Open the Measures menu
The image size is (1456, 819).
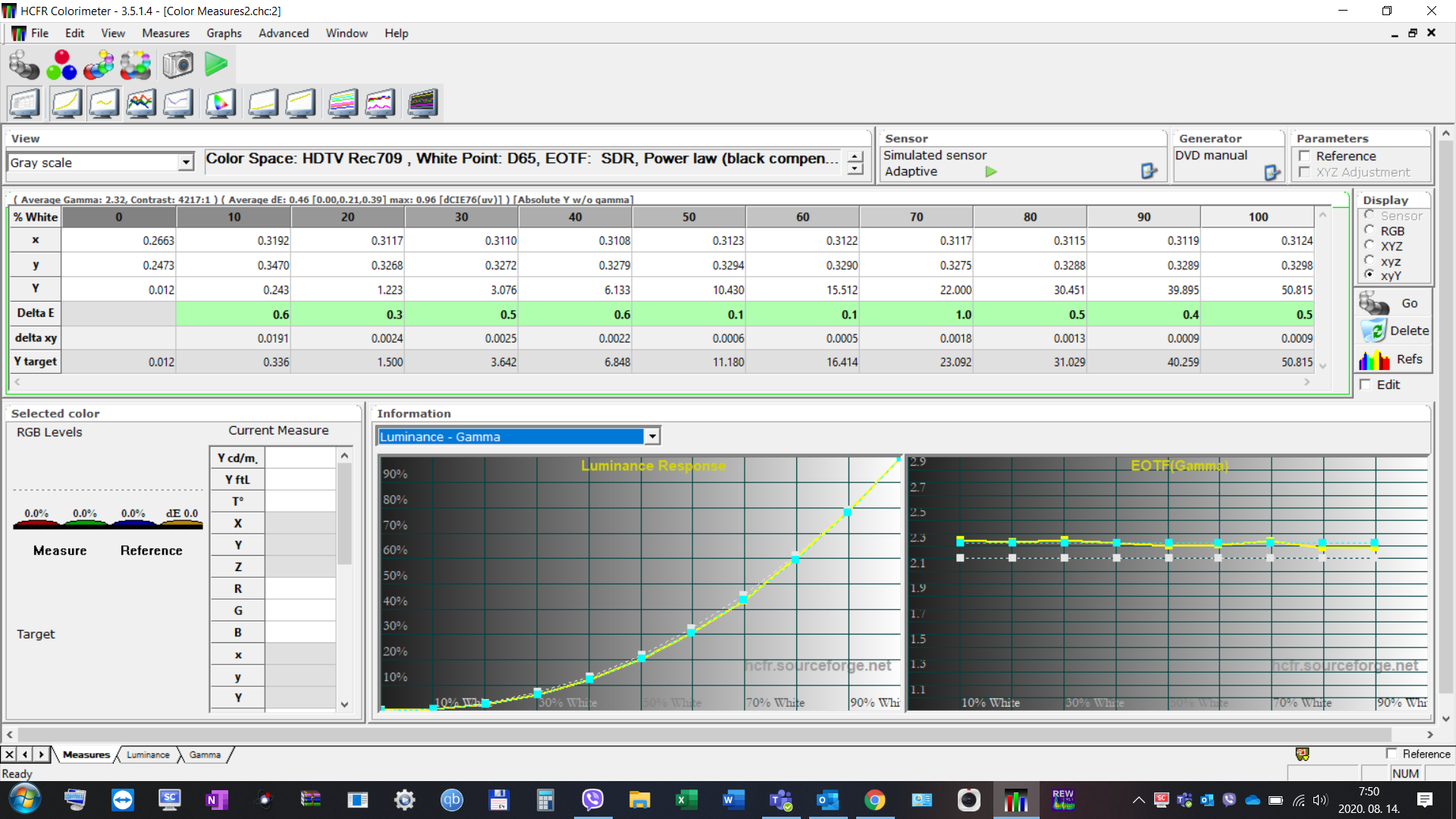165,33
